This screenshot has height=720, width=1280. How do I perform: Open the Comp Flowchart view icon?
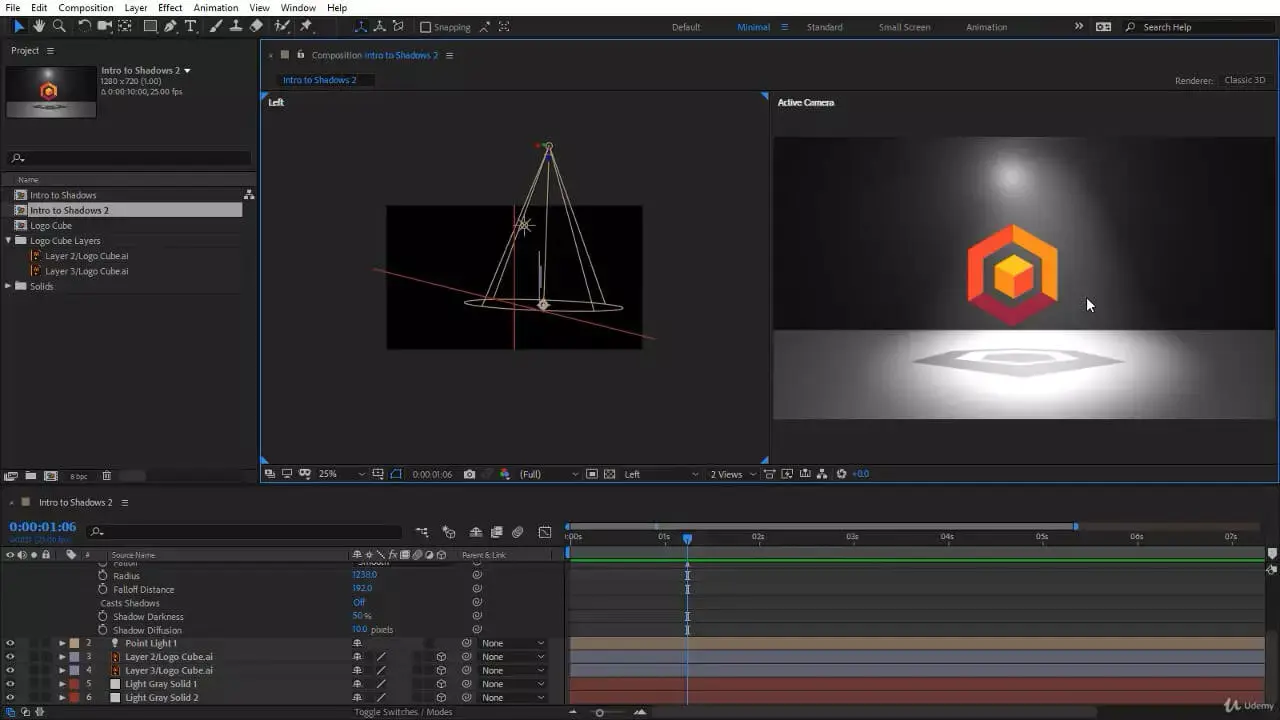pos(821,474)
